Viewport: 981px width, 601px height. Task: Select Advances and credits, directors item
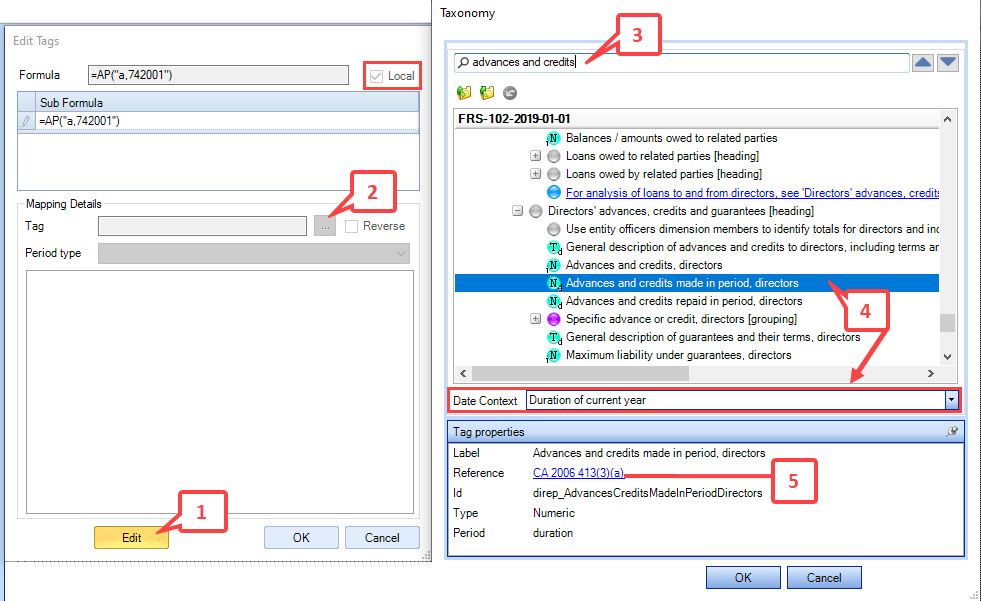click(644, 265)
